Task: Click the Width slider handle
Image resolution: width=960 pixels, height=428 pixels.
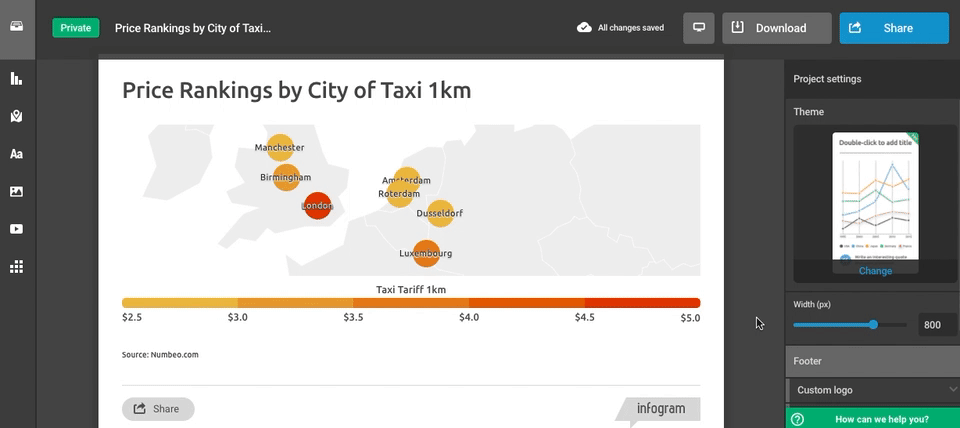Action: point(874,324)
